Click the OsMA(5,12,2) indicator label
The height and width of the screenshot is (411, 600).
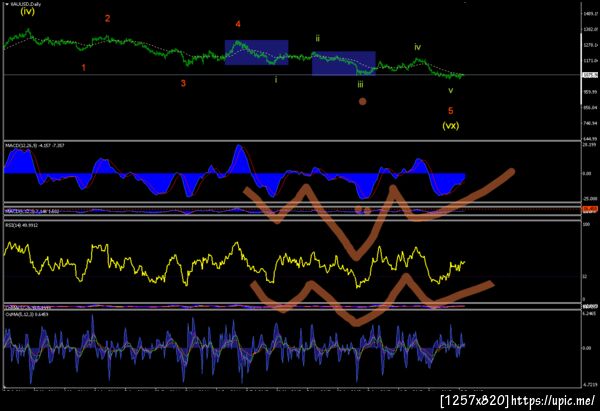[27, 314]
